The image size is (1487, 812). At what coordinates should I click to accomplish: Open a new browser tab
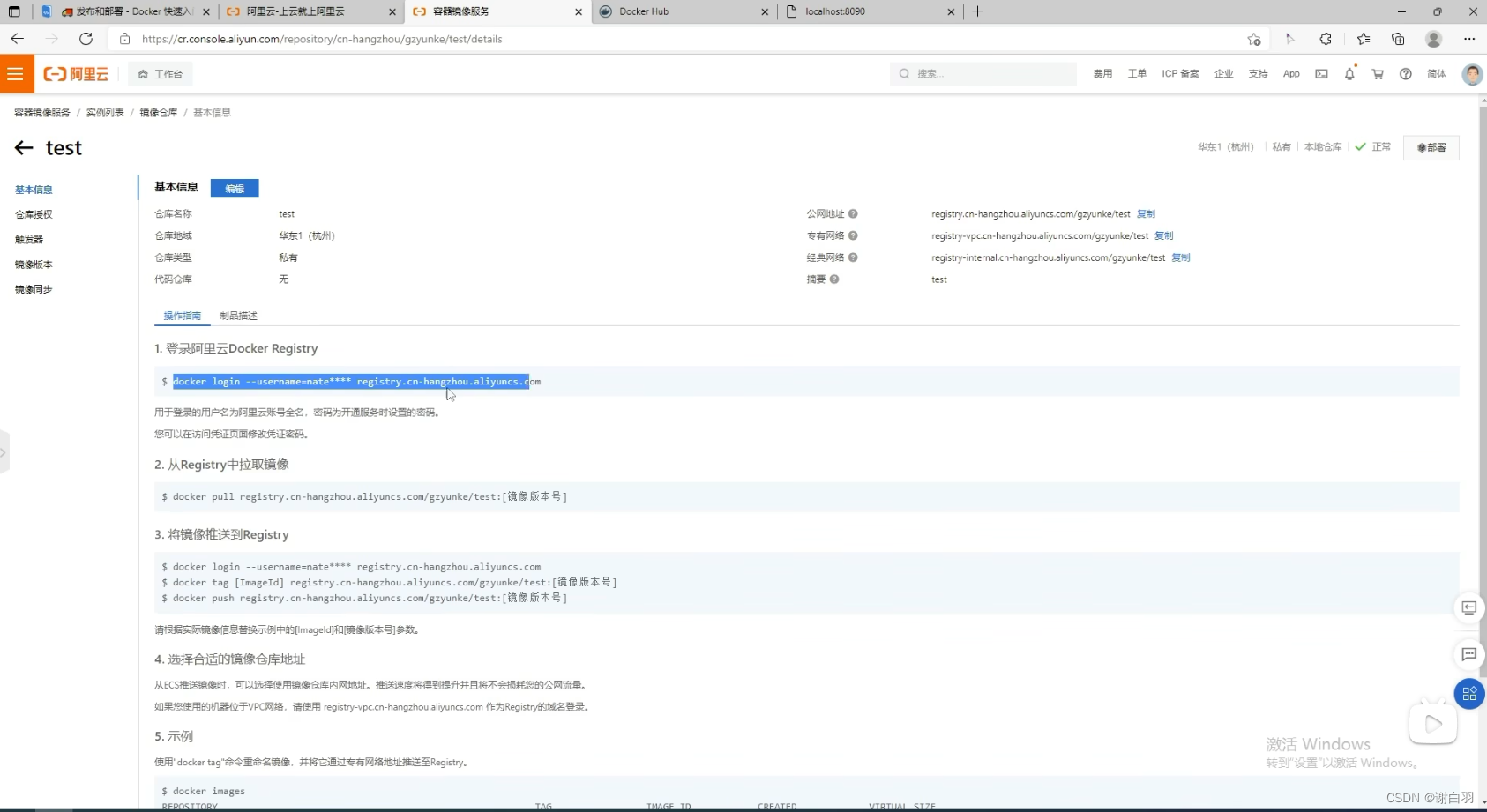coord(977,11)
